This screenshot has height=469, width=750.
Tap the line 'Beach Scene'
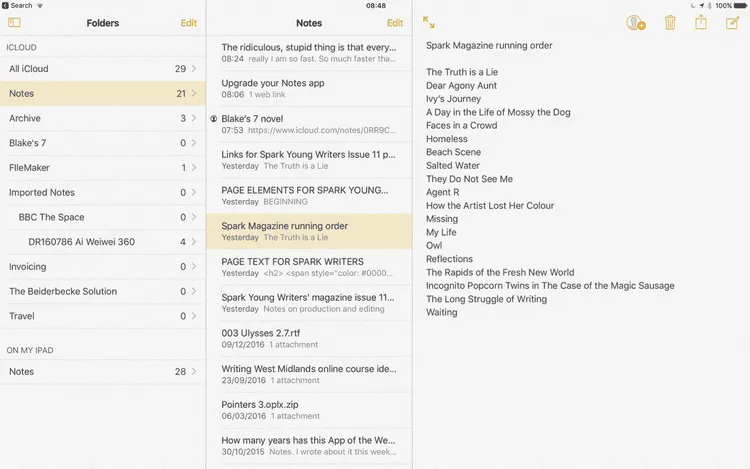click(x=453, y=152)
